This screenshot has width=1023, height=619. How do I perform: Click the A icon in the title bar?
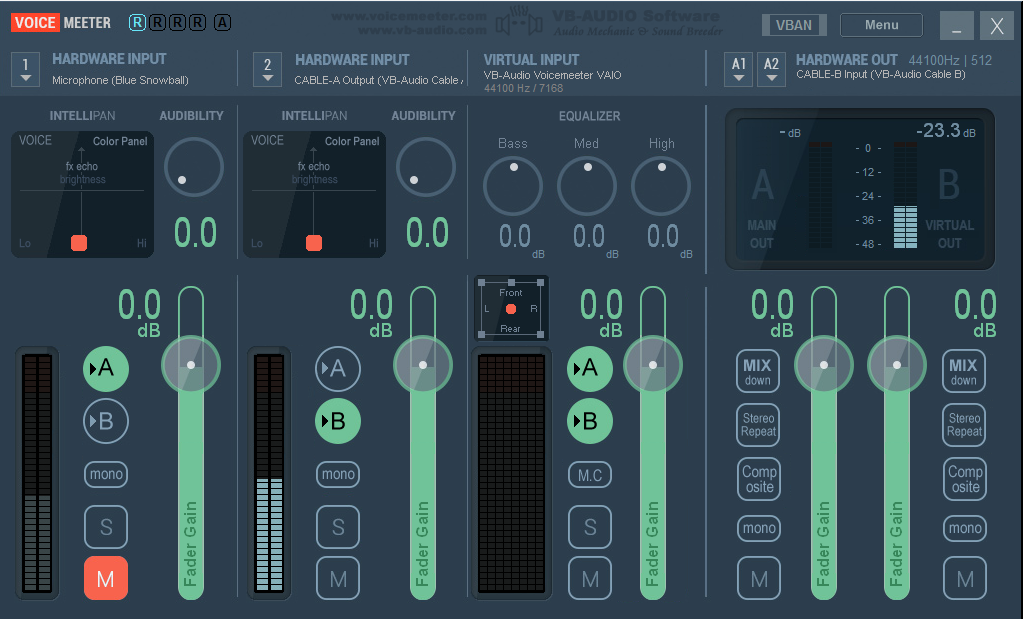[222, 23]
